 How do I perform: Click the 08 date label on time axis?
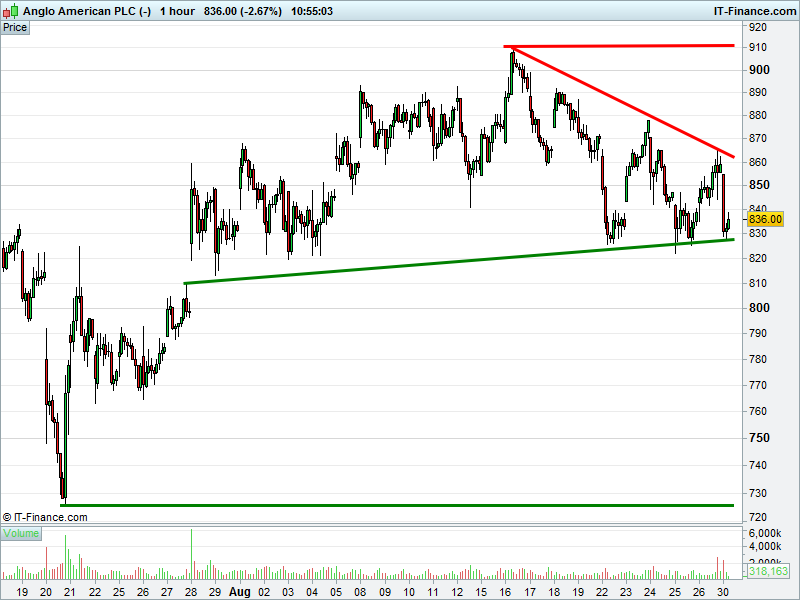[361, 592]
